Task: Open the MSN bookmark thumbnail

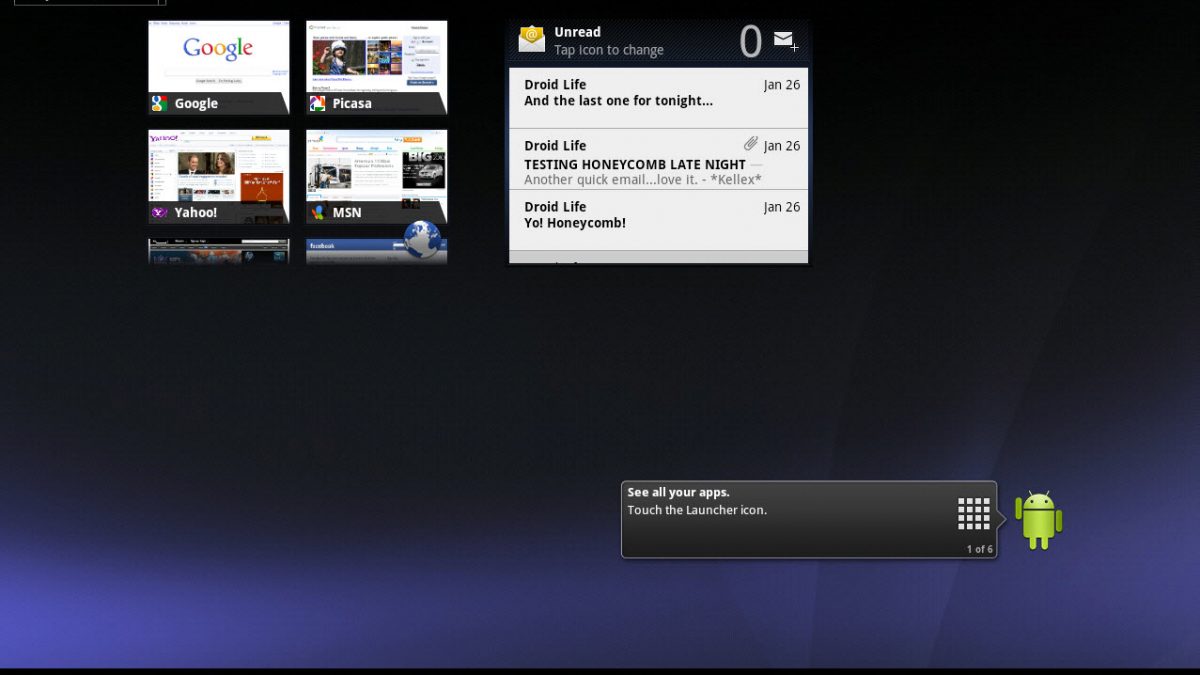Action: pyautogui.click(x=377, y=168)
